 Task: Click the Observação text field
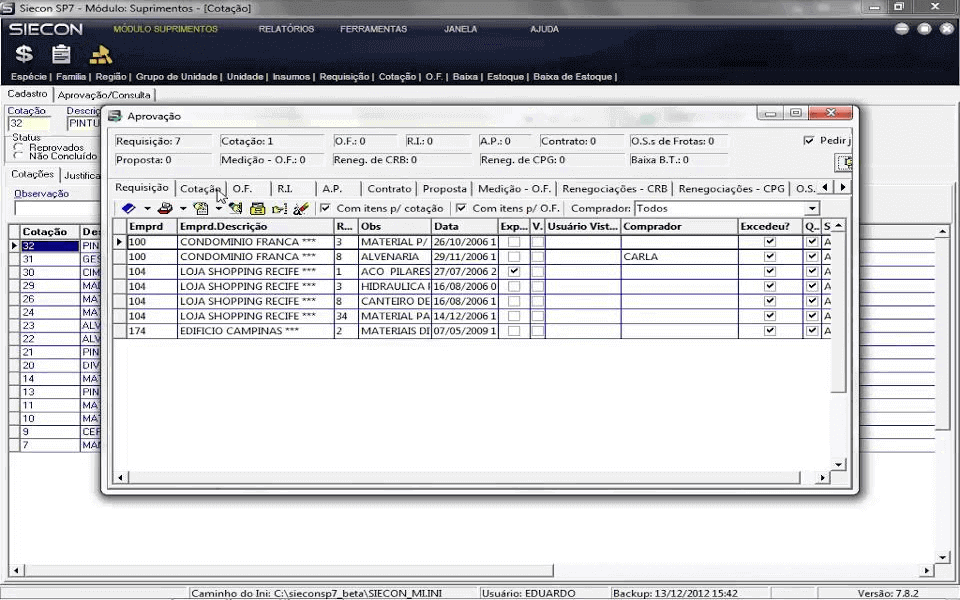pyautogui.click(x=57, y=208)
